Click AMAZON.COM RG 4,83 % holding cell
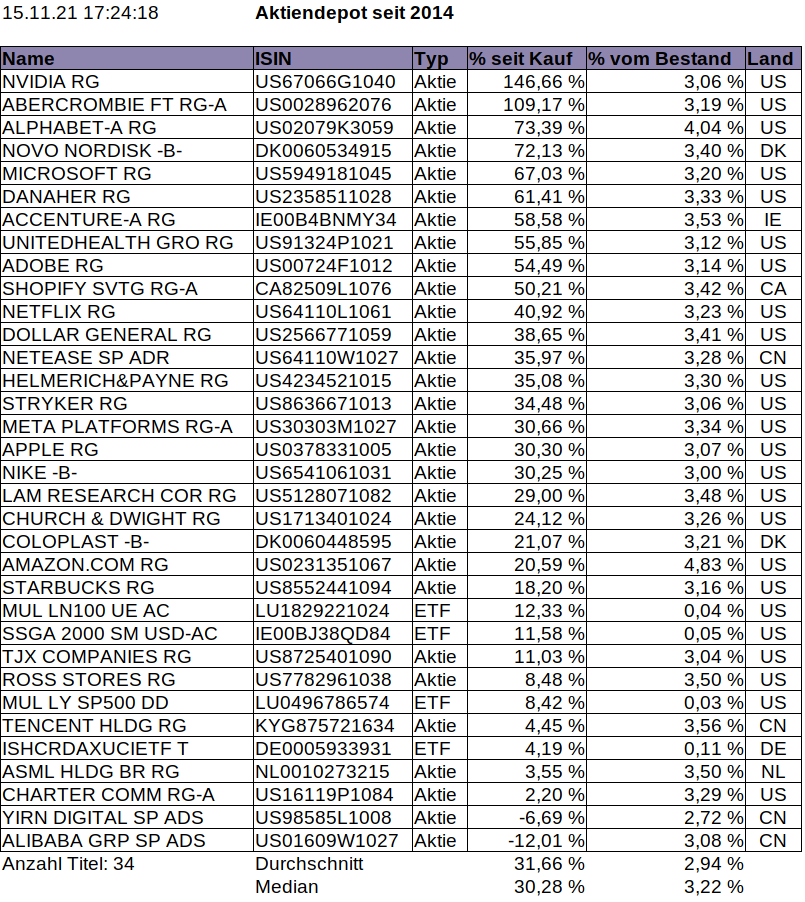This screenshot has height=902, width=805. [666, 564]
